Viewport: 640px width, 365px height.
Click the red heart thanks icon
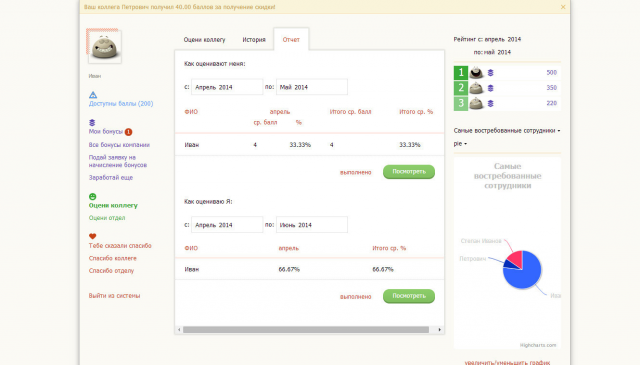(93, 236)
